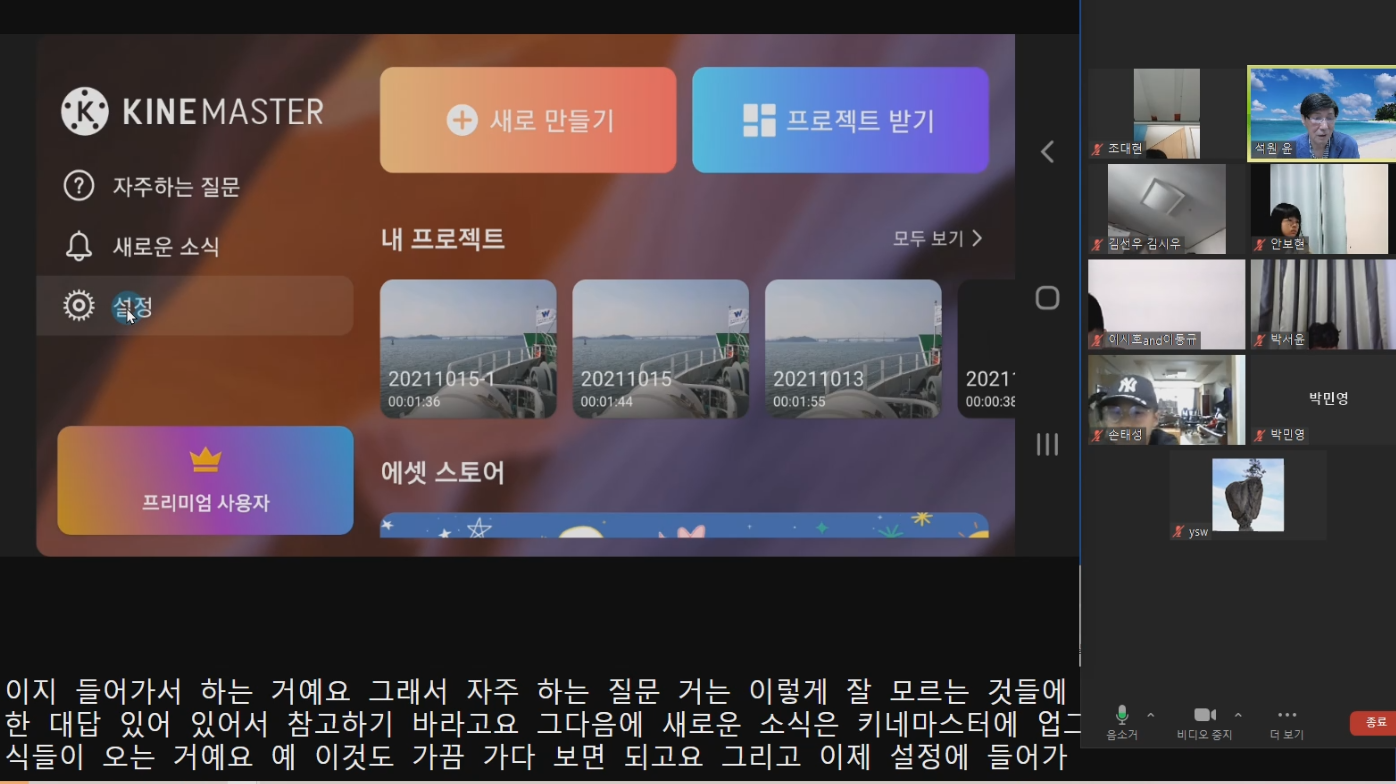
Task: Click muted mic icon beside 안보현
Action: 1261,244
